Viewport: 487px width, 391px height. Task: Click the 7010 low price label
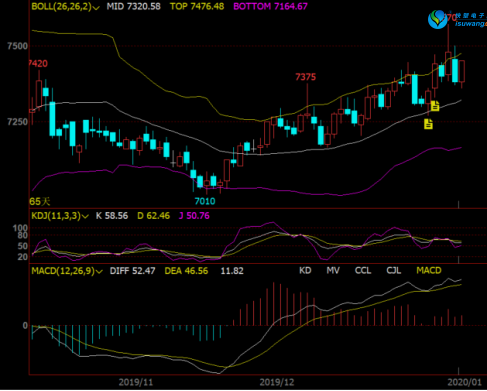[x=205, y=201]
